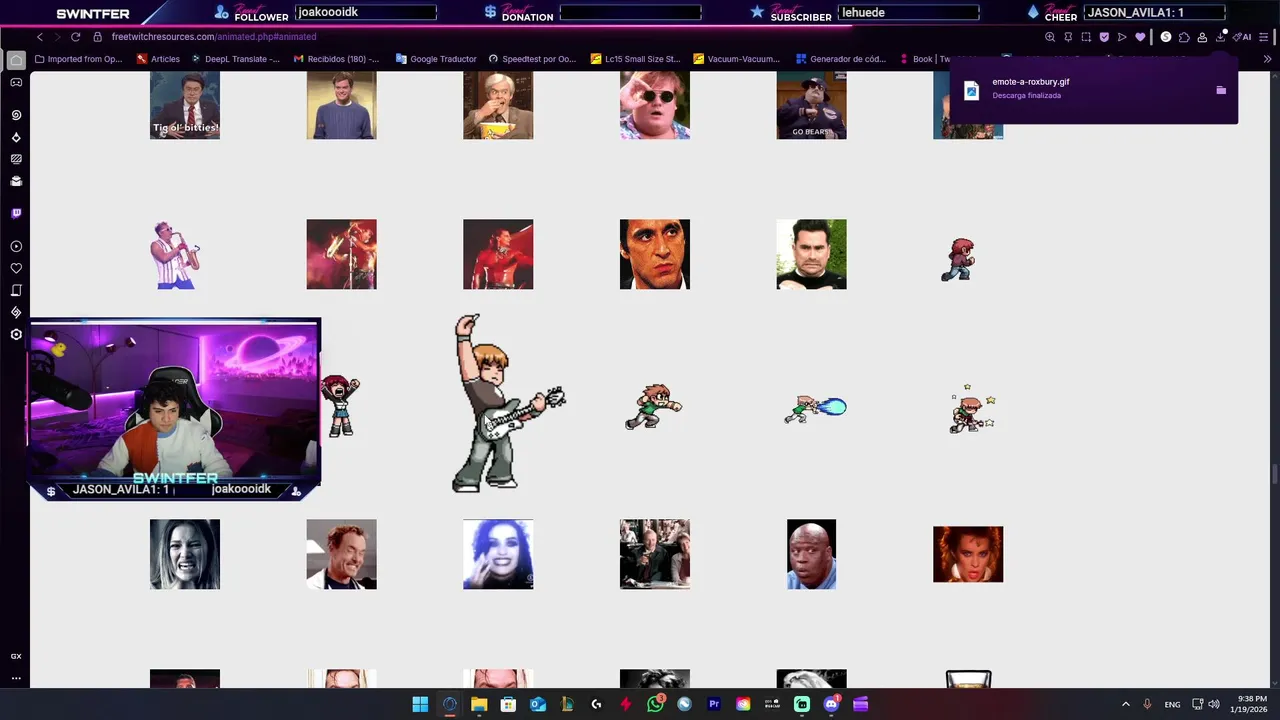Select black-and-white crying woman emote
This screenshot has width=1280, height=720.
185,554
